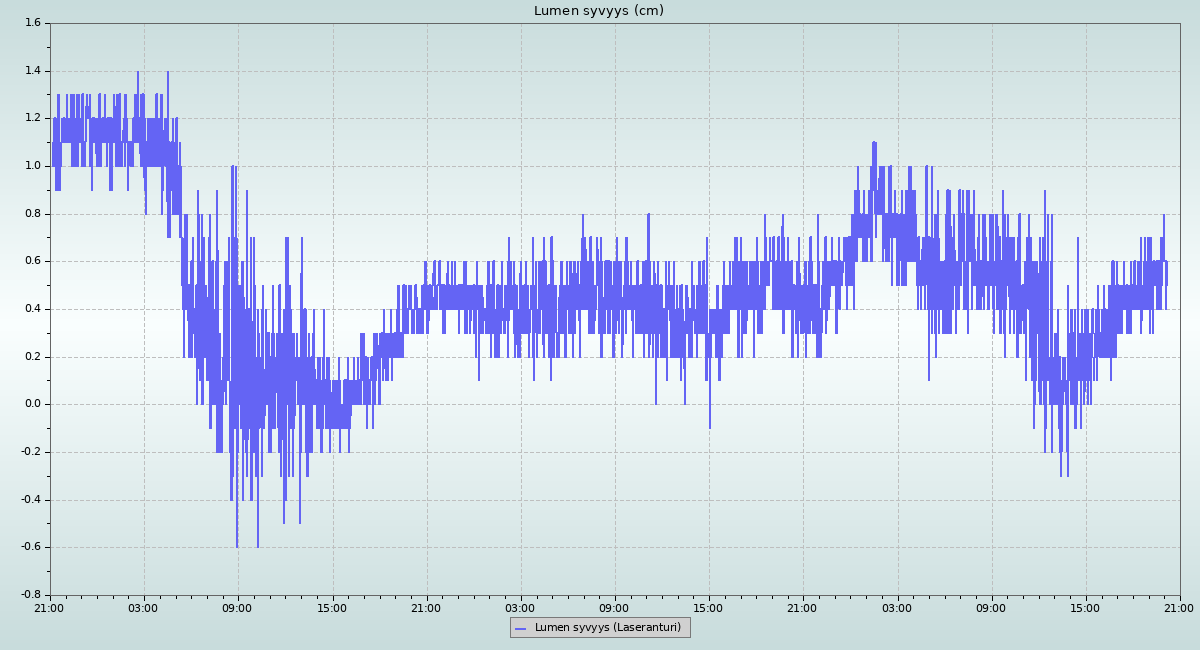Image resolution: width=1200 pixels, height=650 pixels.
Task: Click the 0.6 label on the y-axis
Action: 32,261
